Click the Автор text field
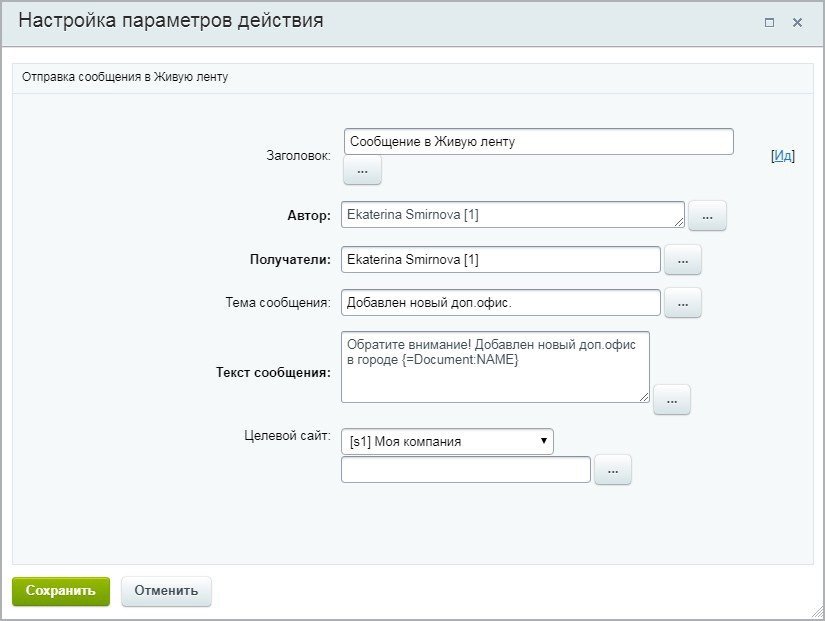The image size is (825, 621). click(510, 215)
